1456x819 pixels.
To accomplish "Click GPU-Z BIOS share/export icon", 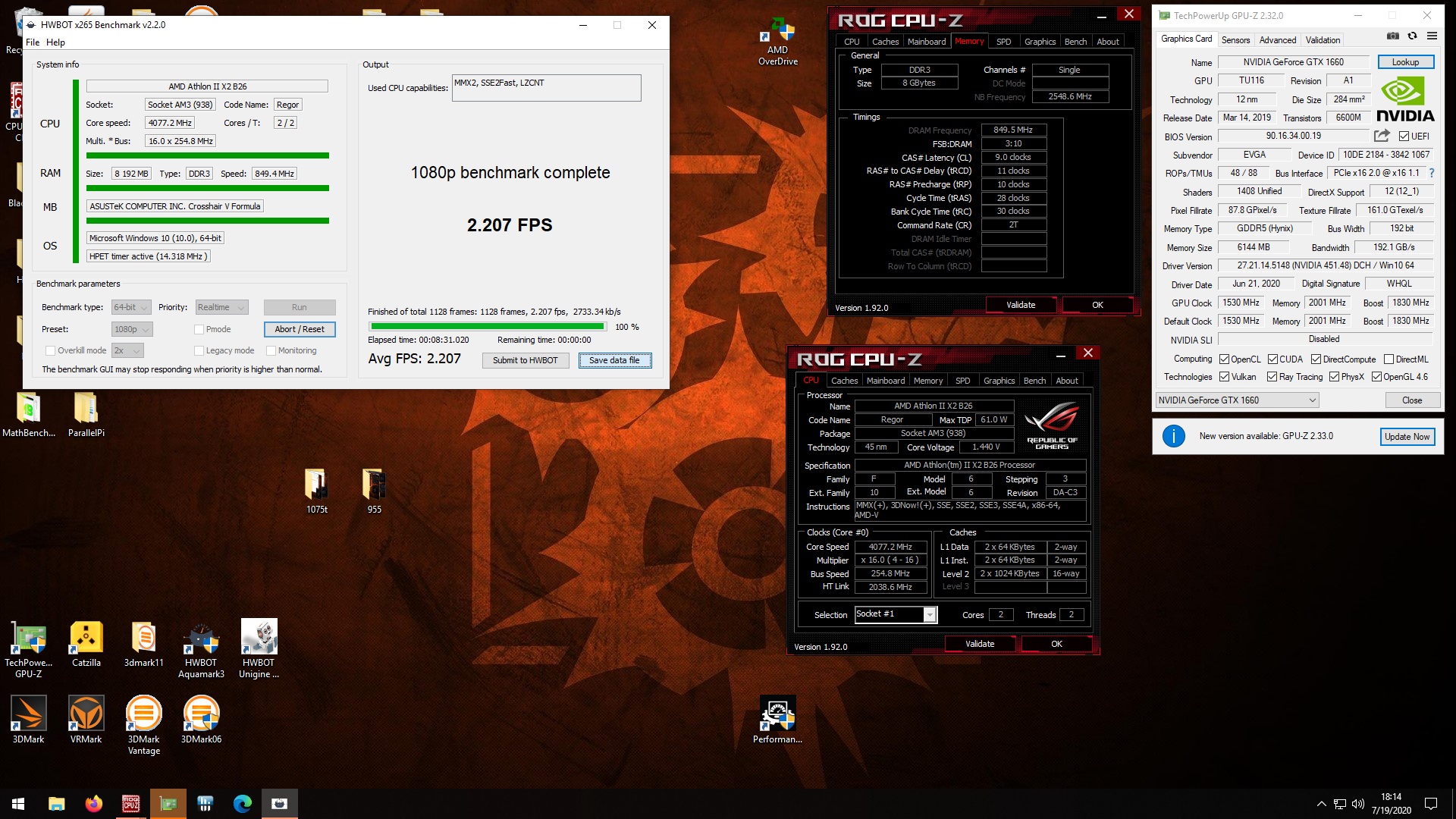I will point(1382,136).
